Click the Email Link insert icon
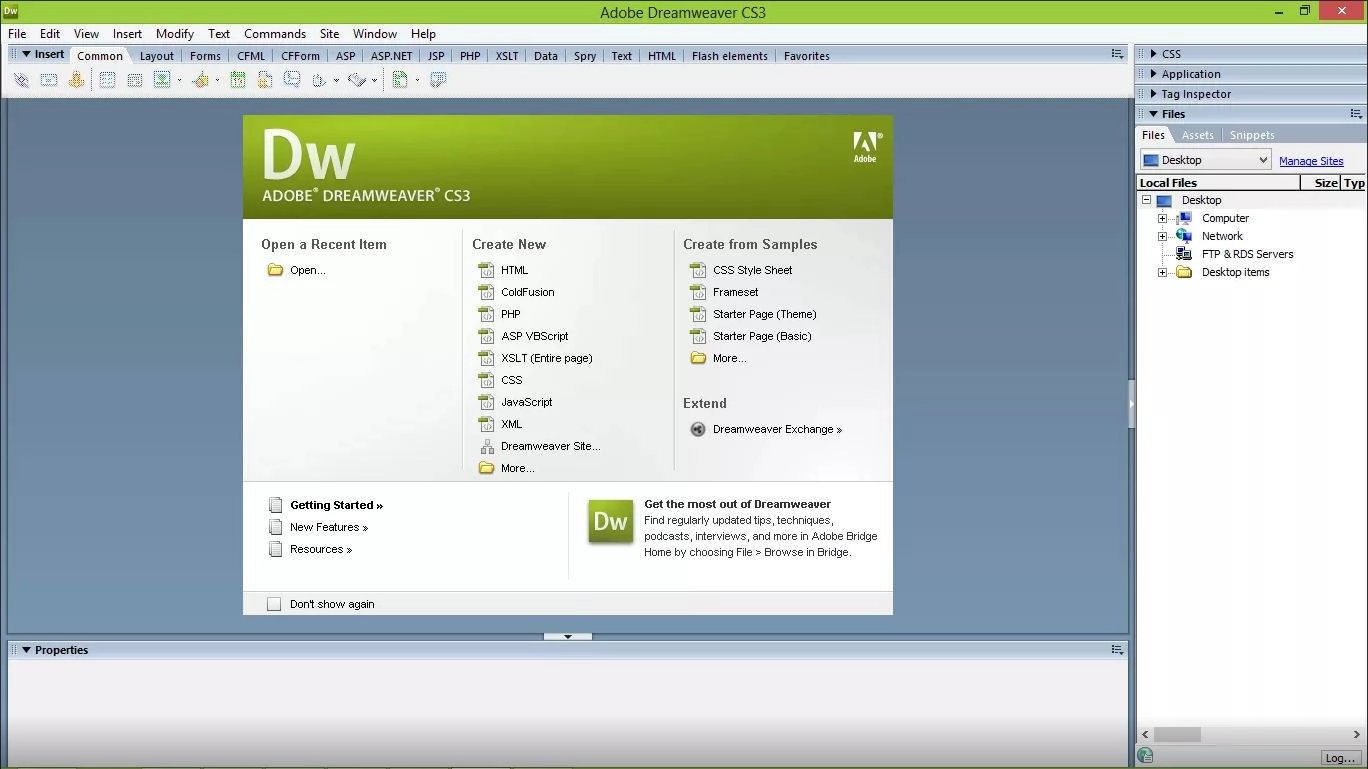Image resolution: width=1368 pixels, height=769 pixels. pyautogui.click(x=48, y=80)
